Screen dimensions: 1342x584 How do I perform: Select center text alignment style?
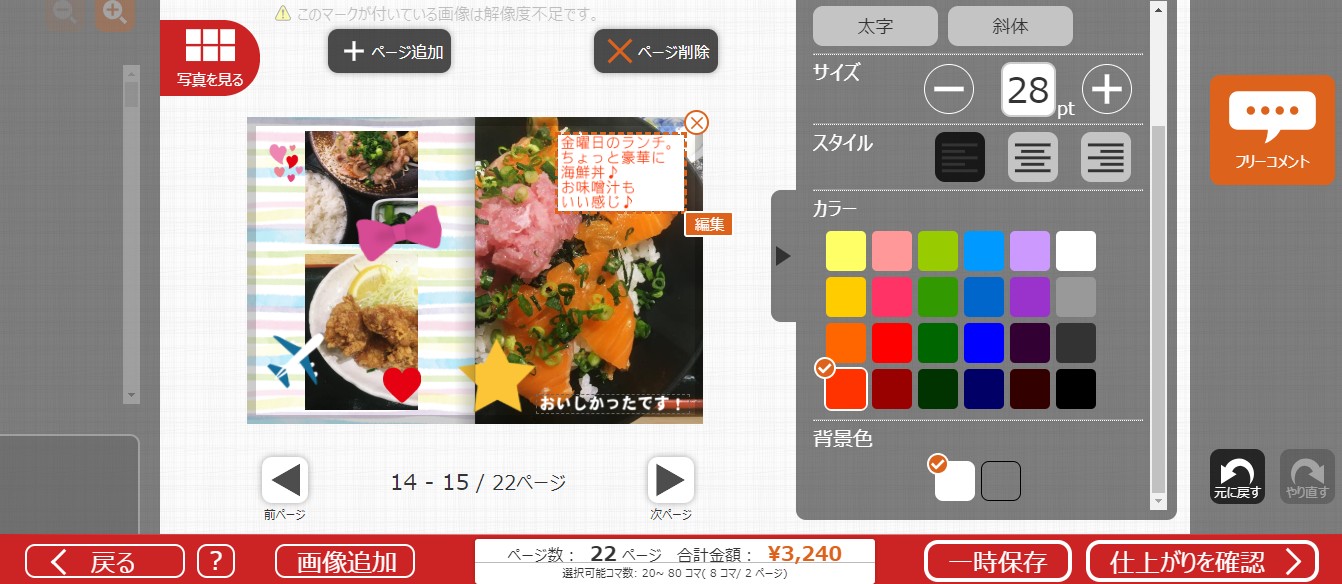pyautogui.click(x=1033, y=157)
